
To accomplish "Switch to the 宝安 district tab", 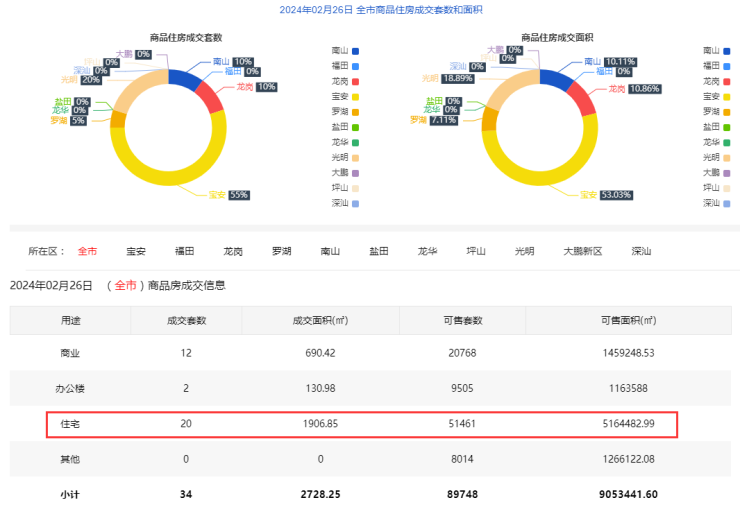I will tap(136, 252).
